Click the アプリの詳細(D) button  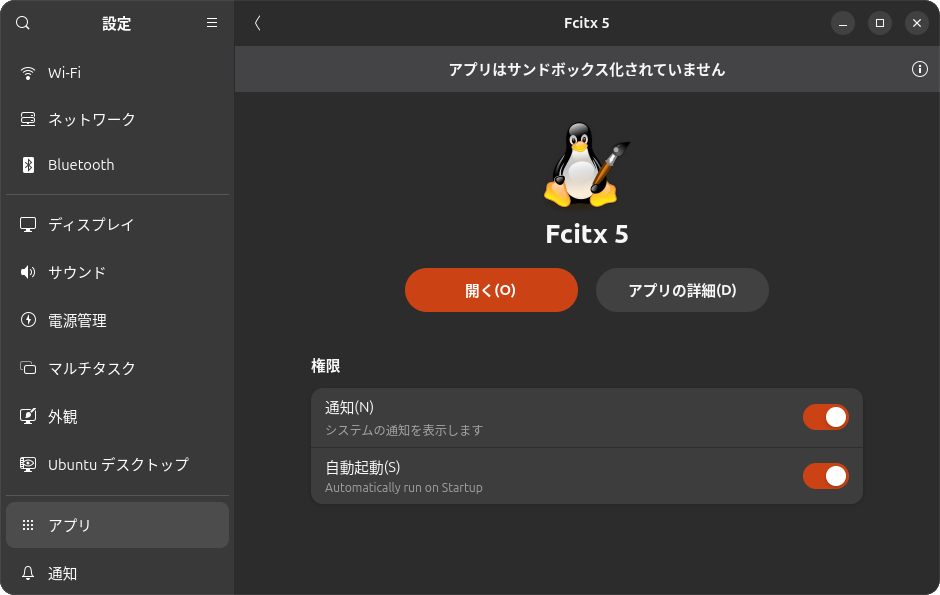(682, 290)
